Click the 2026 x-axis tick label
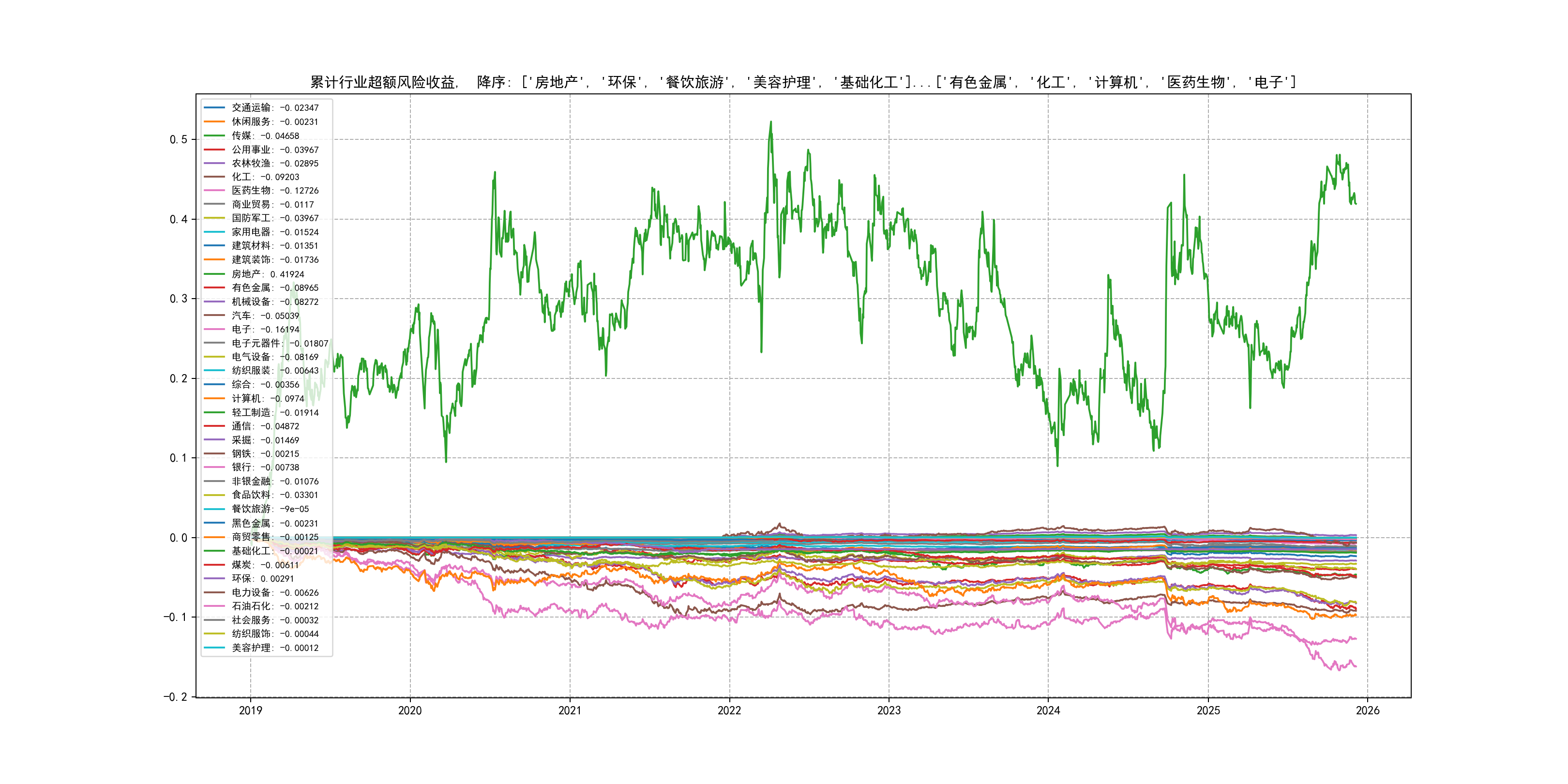 pyautogui.click(x=1367, y=710)
